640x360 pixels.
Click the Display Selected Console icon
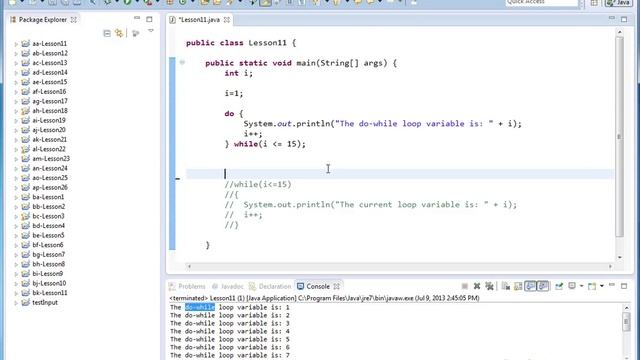click(572, 286)
